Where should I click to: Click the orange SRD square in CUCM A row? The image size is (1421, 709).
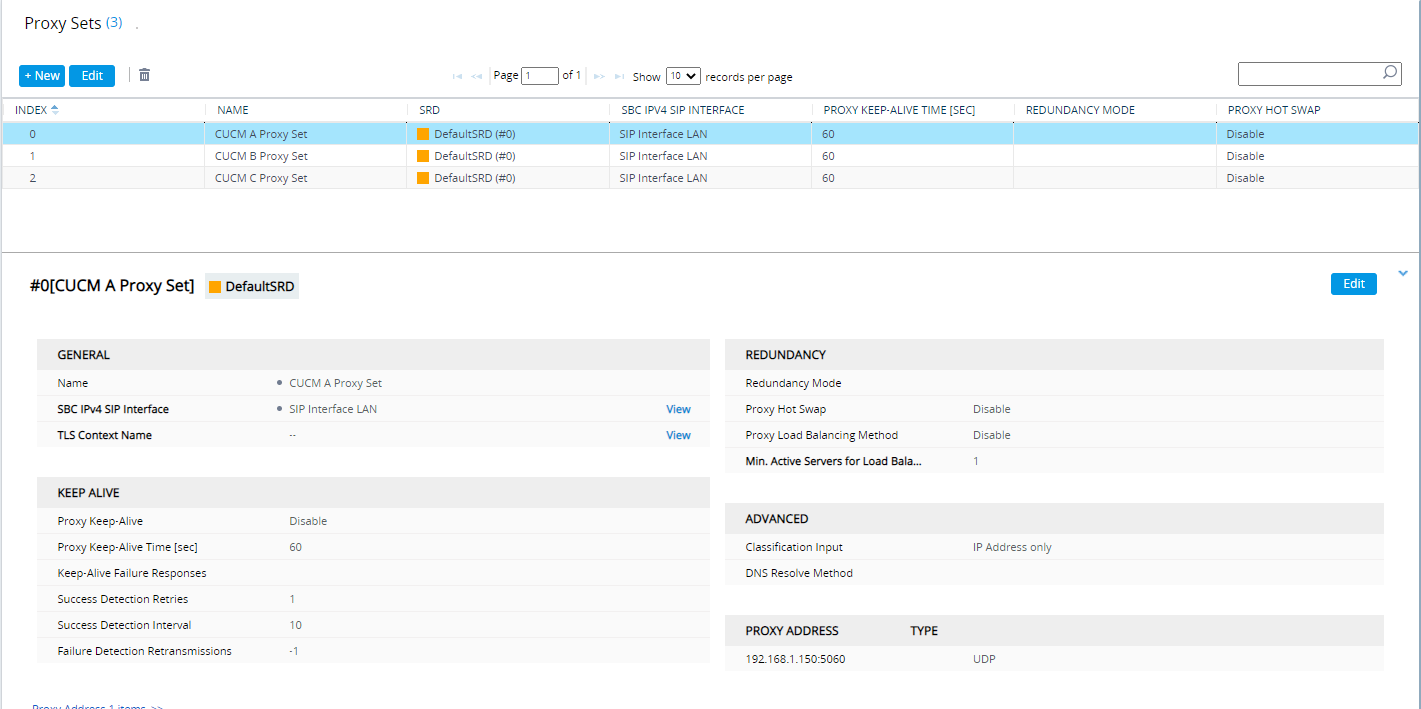(423, 134)
